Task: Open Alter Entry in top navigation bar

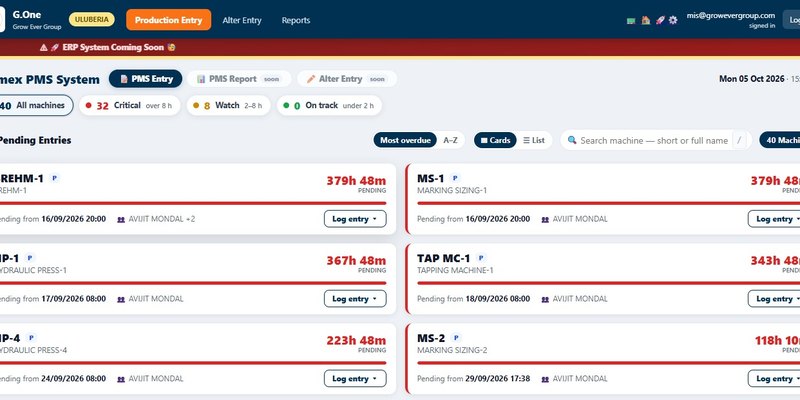Action: pyautogui.click(x=242, y=20)
